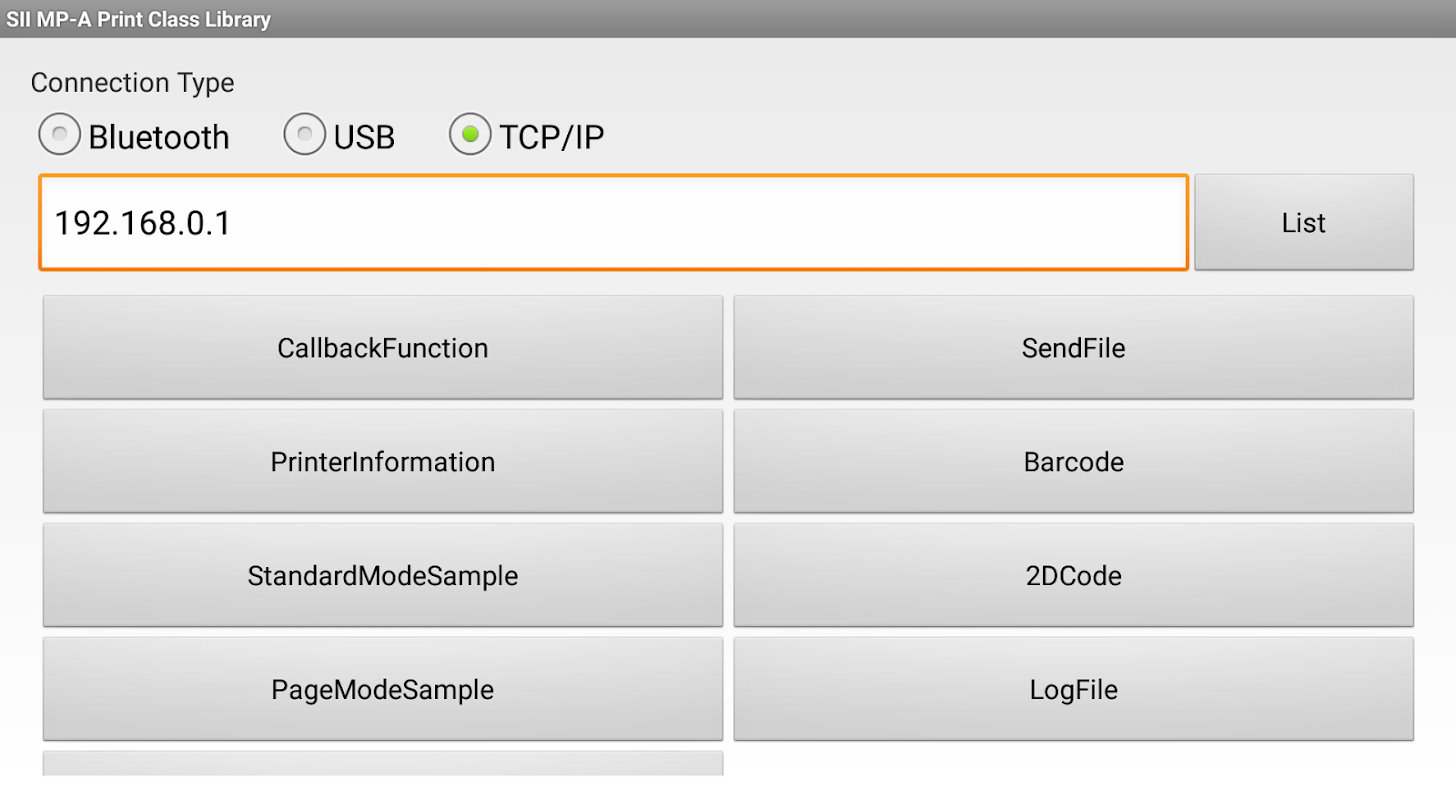This screenshot has width=1456, height=800.
Task: Tap the USB label text
Action: [364, 137]
